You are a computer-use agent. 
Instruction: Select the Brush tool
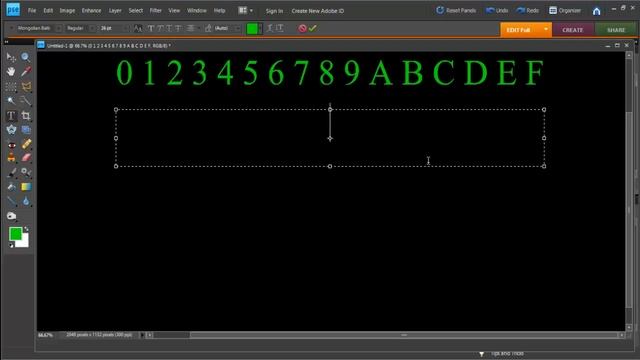pyautogui.click(x=11, y=173)
